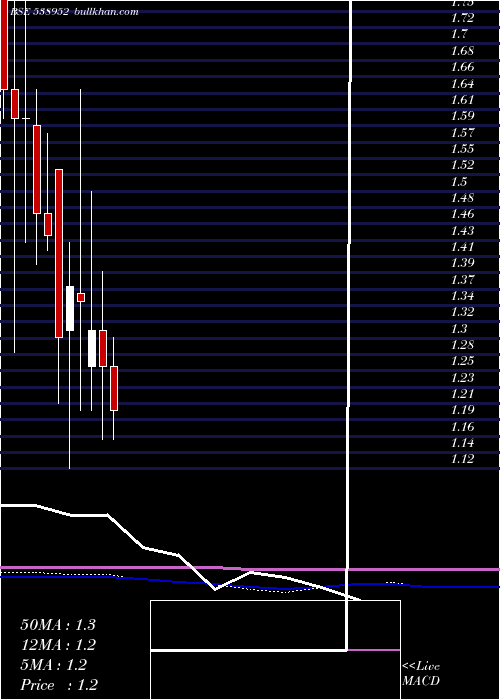Click the 1.19 price axis label
Image resolution: width=500 pixels, height=700 pixels.
coord(462,411)
